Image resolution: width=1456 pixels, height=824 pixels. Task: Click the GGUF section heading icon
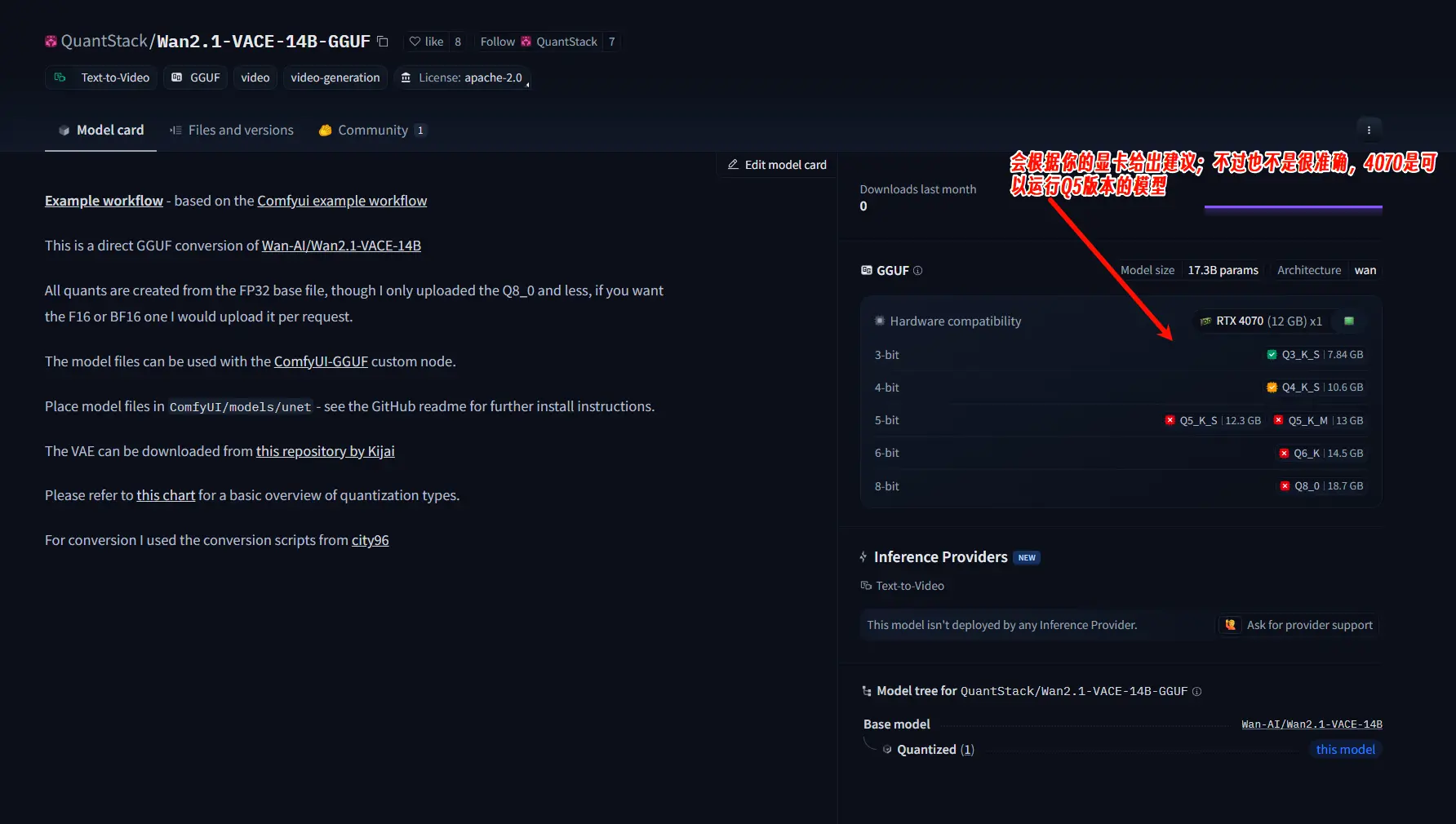click(867, 270)
